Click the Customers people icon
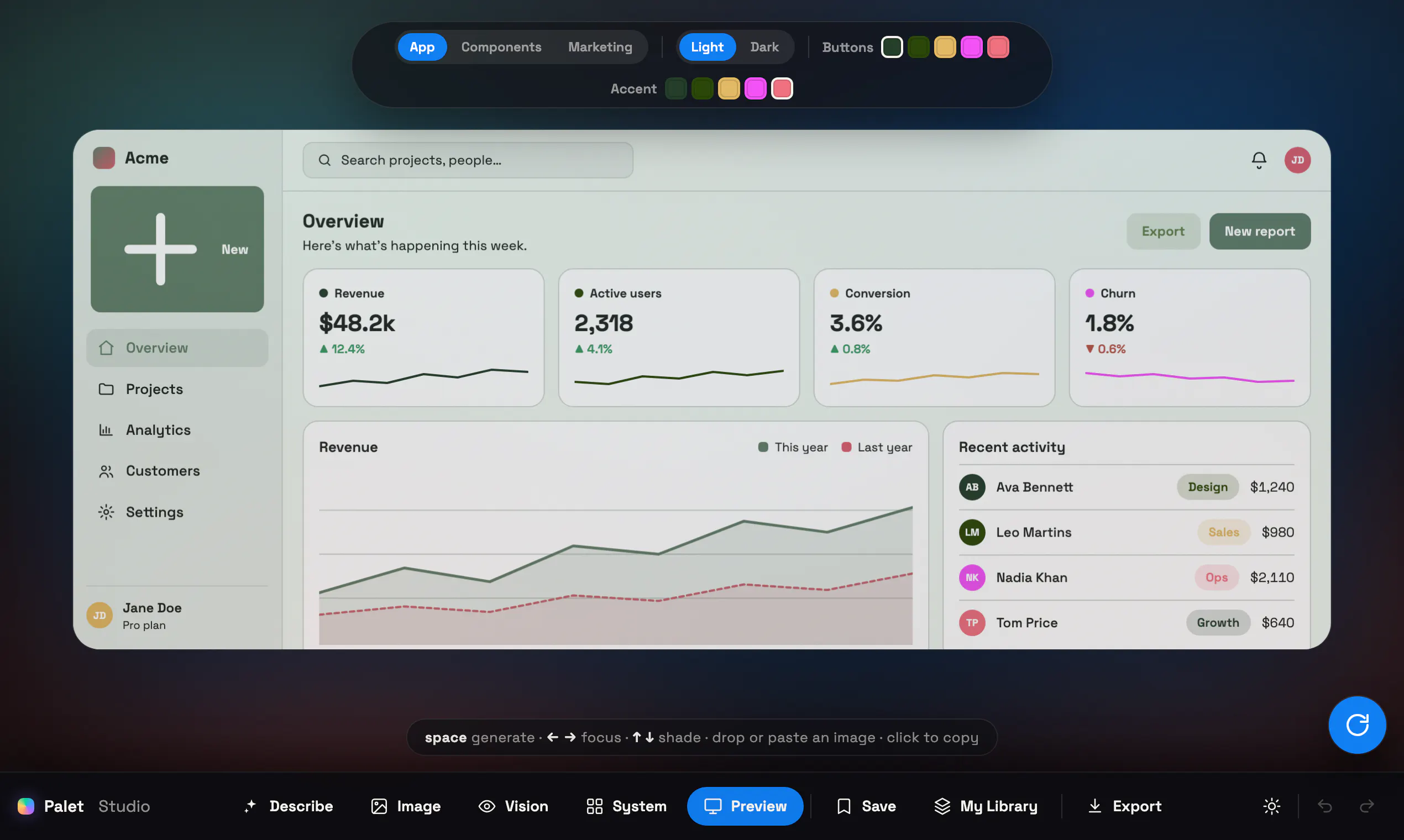Image resolution: width=1404 pixels, height=840 pixels. pyautogui.click(x=106, y=471)
